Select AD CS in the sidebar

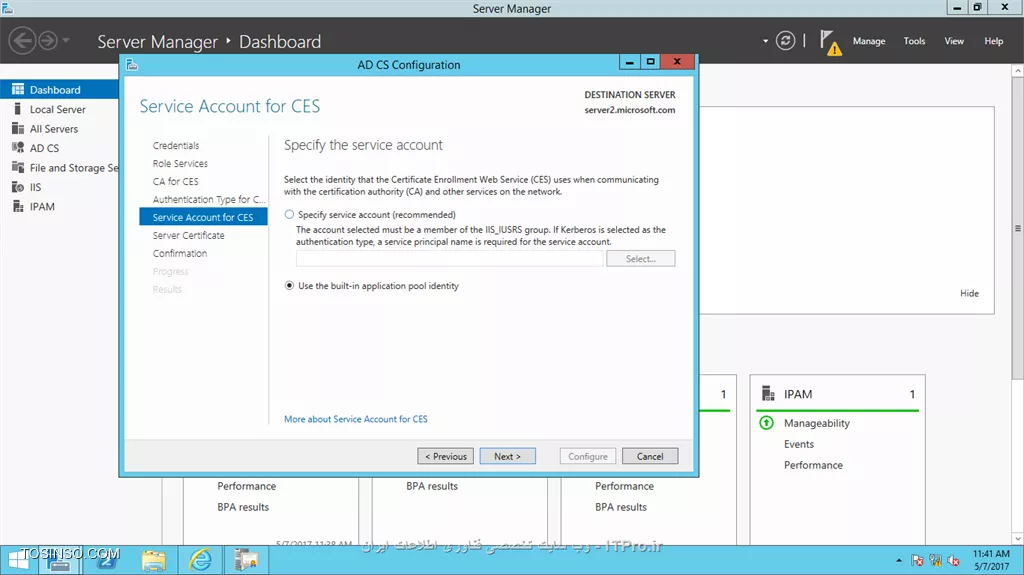click(x=44, y=148)
